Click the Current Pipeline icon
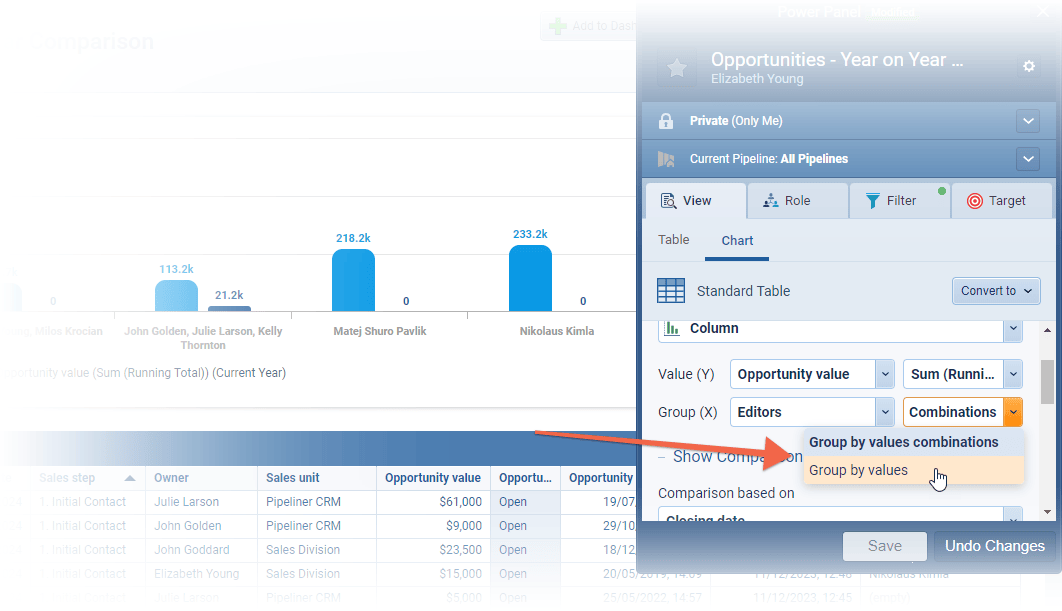Viewport: 1062px width, 611px height. [x=666, y=159]
